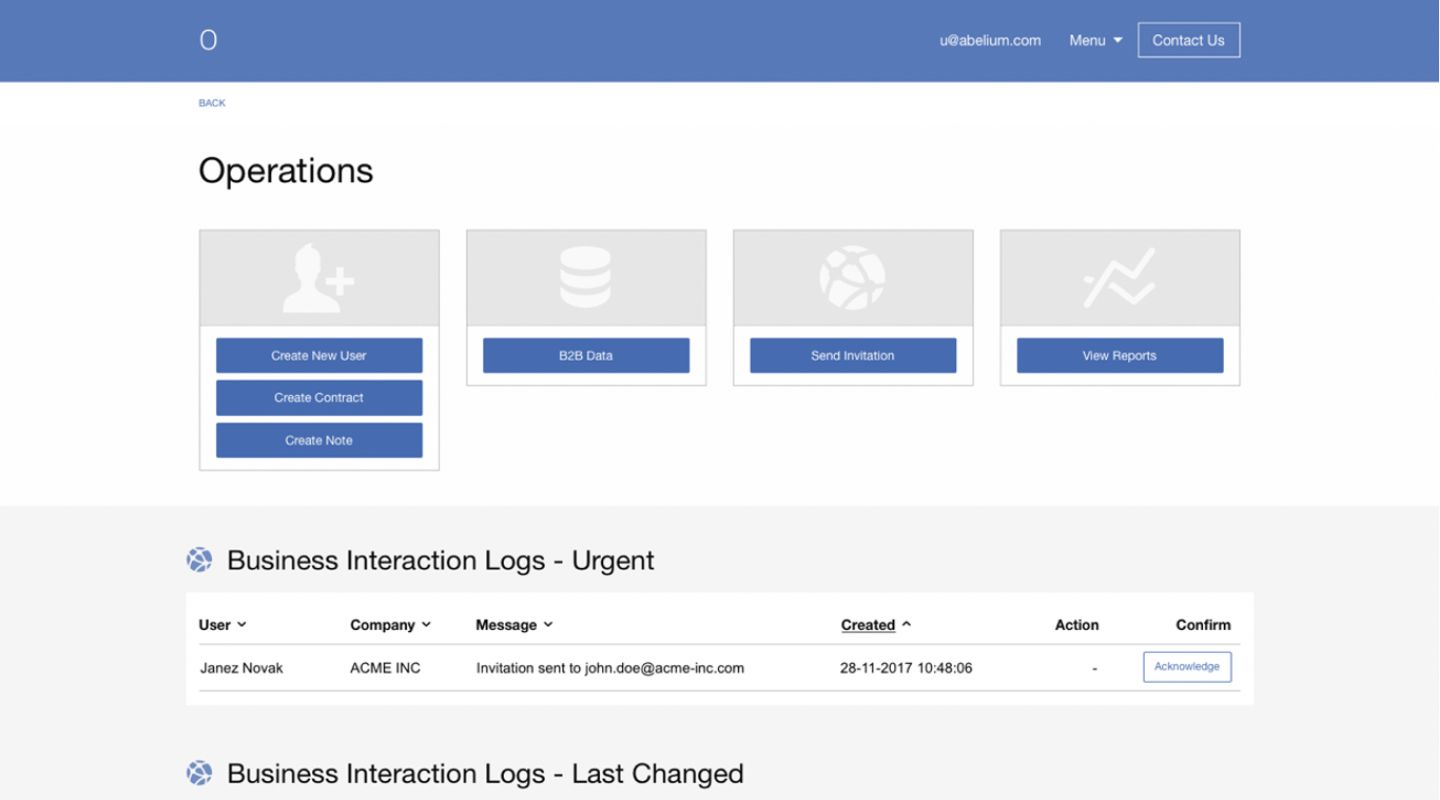Expand the User column filter chevron
1440x800 pixels.
[242, 624]
